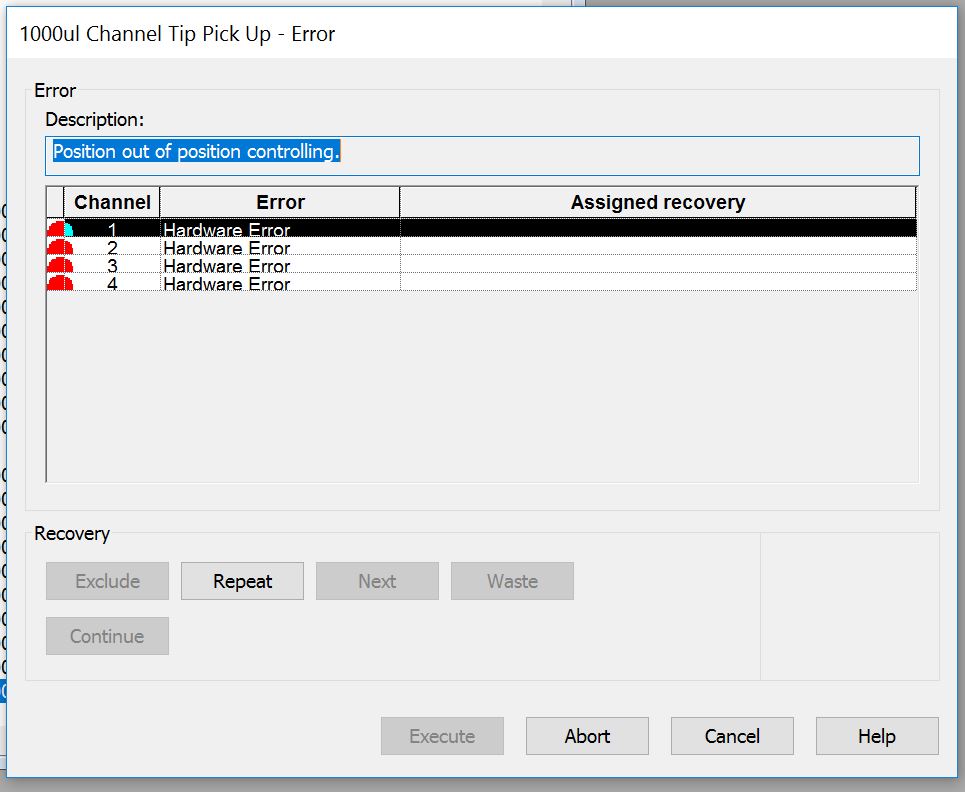Click channel 1 Assigned recovery cell
Viewport: 965px width, 792px height.
coord(658,228)
